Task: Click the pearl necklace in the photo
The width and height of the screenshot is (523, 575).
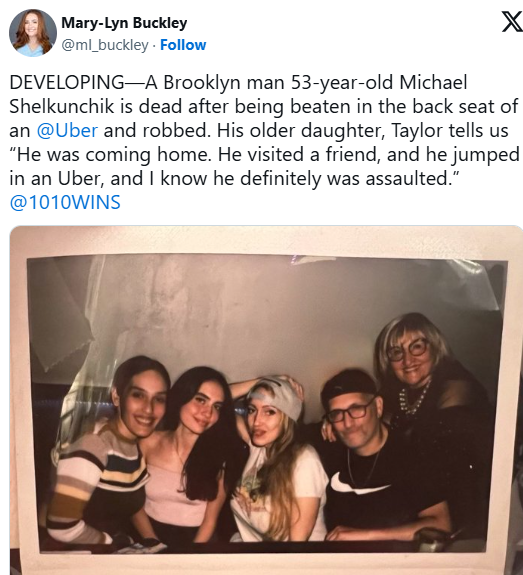Action: tap(414, 399)
